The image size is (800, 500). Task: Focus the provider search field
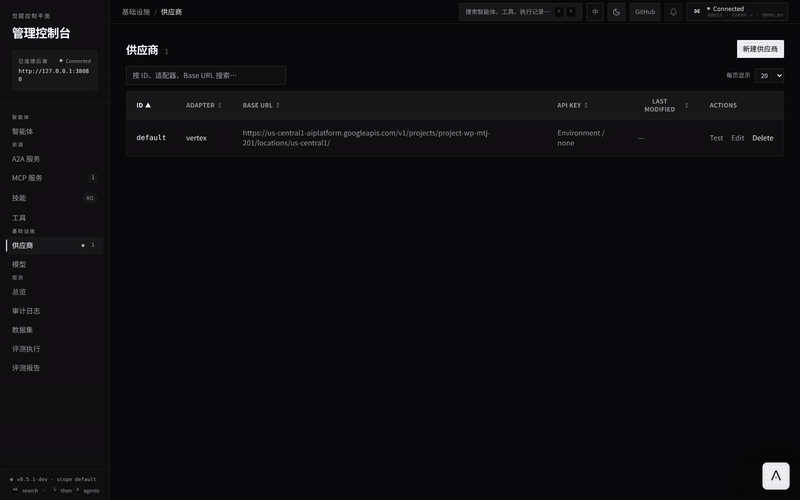206,76
